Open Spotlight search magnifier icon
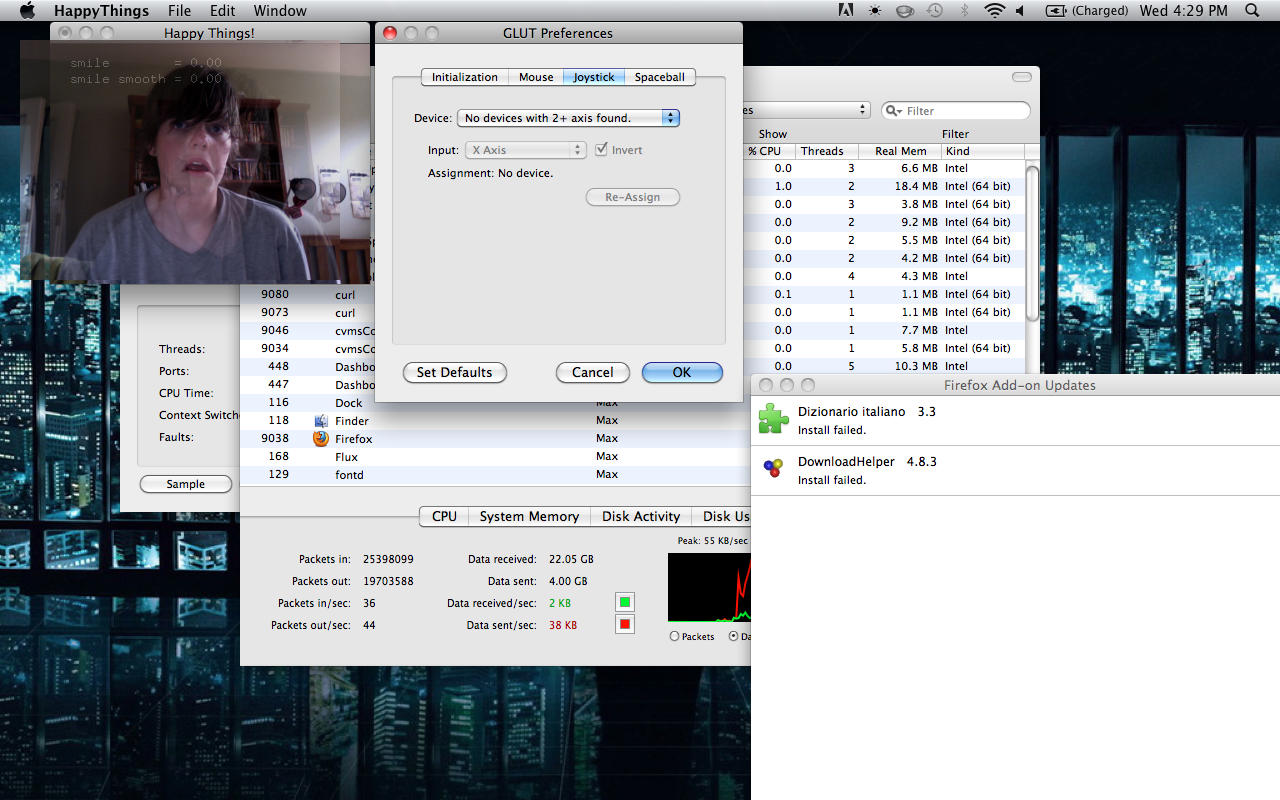This screenshot has width=1280, height=800. [x=1252, y=11]
